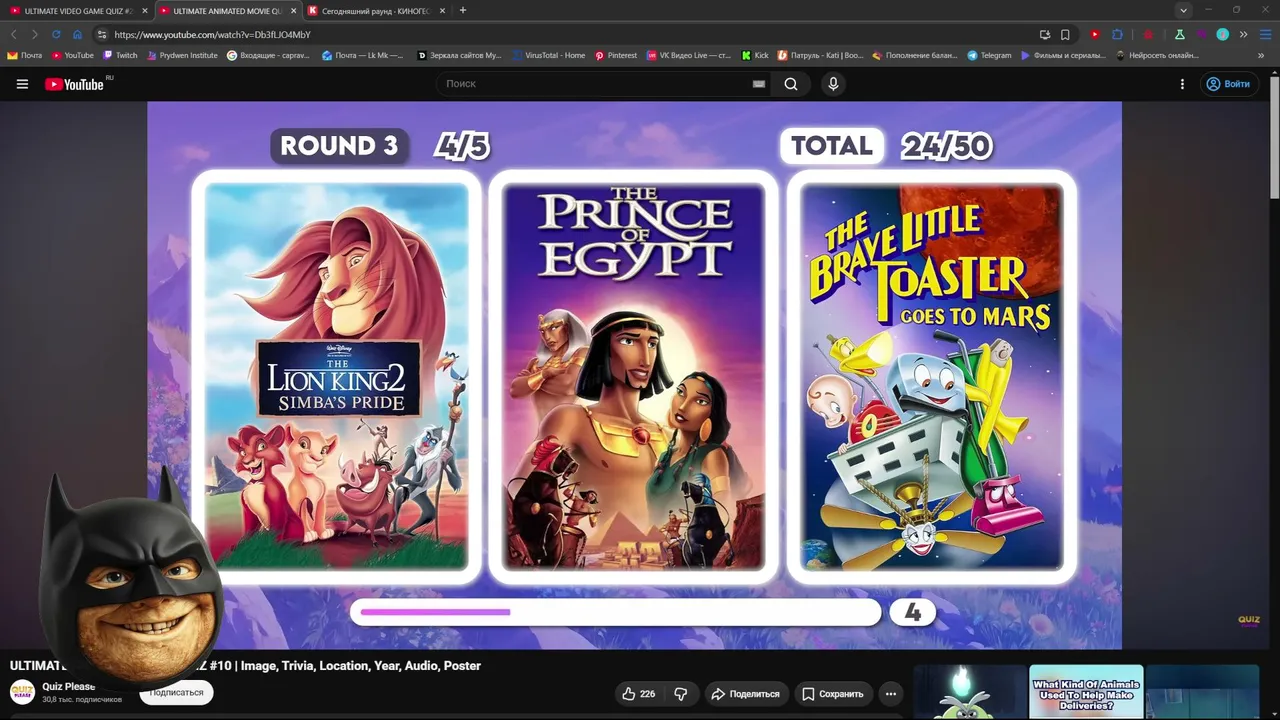Click the YouTube search magnifier button
The width and height of the screenshot is (1280, 720).
pos(791,84)
